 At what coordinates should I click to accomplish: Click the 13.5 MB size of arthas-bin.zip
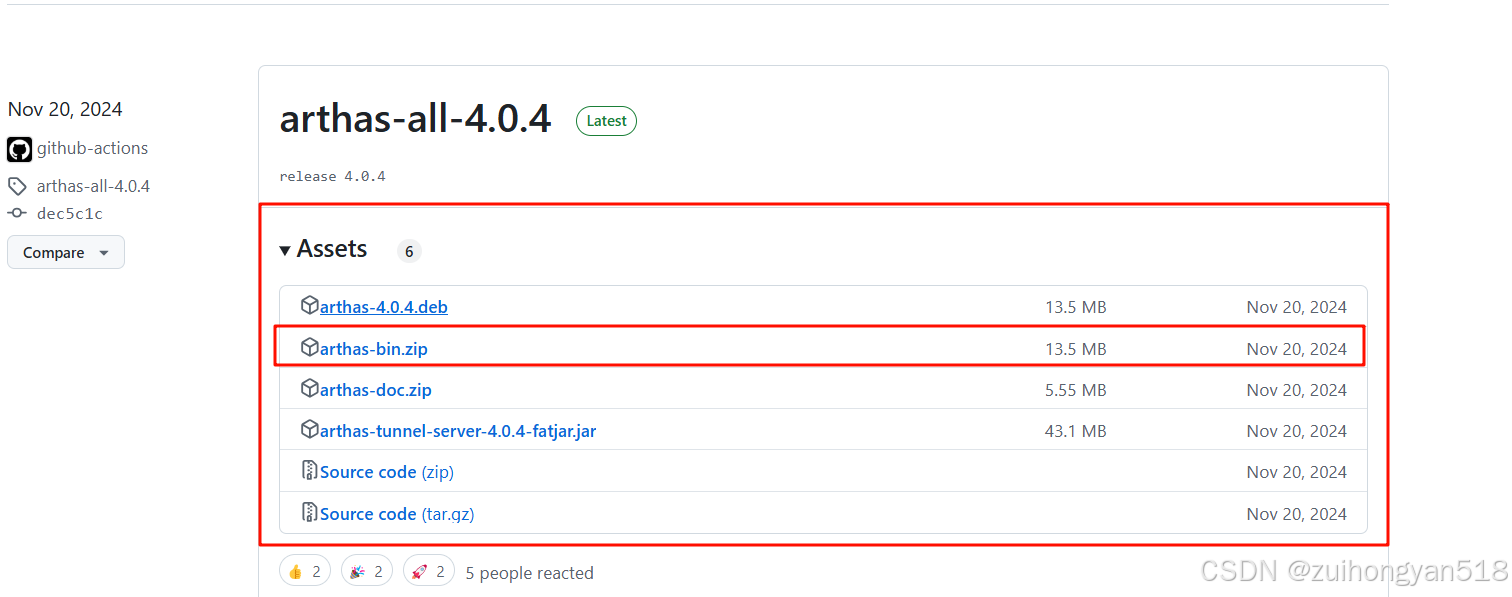1076,349
